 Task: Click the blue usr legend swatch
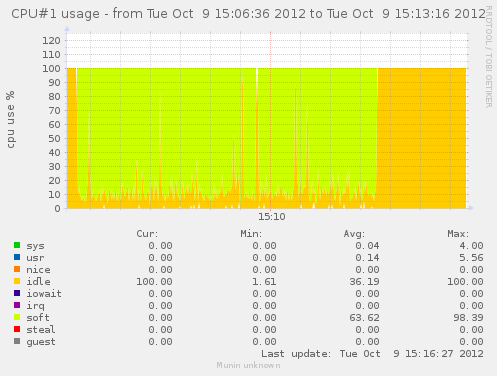point(17,257)
